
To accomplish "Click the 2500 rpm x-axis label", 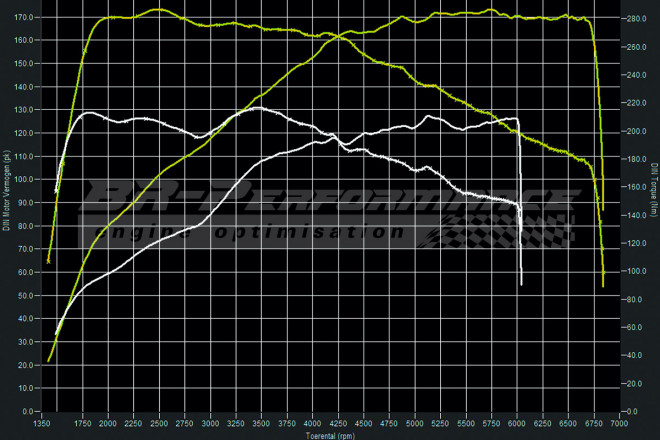I will (x=160, y=423).
